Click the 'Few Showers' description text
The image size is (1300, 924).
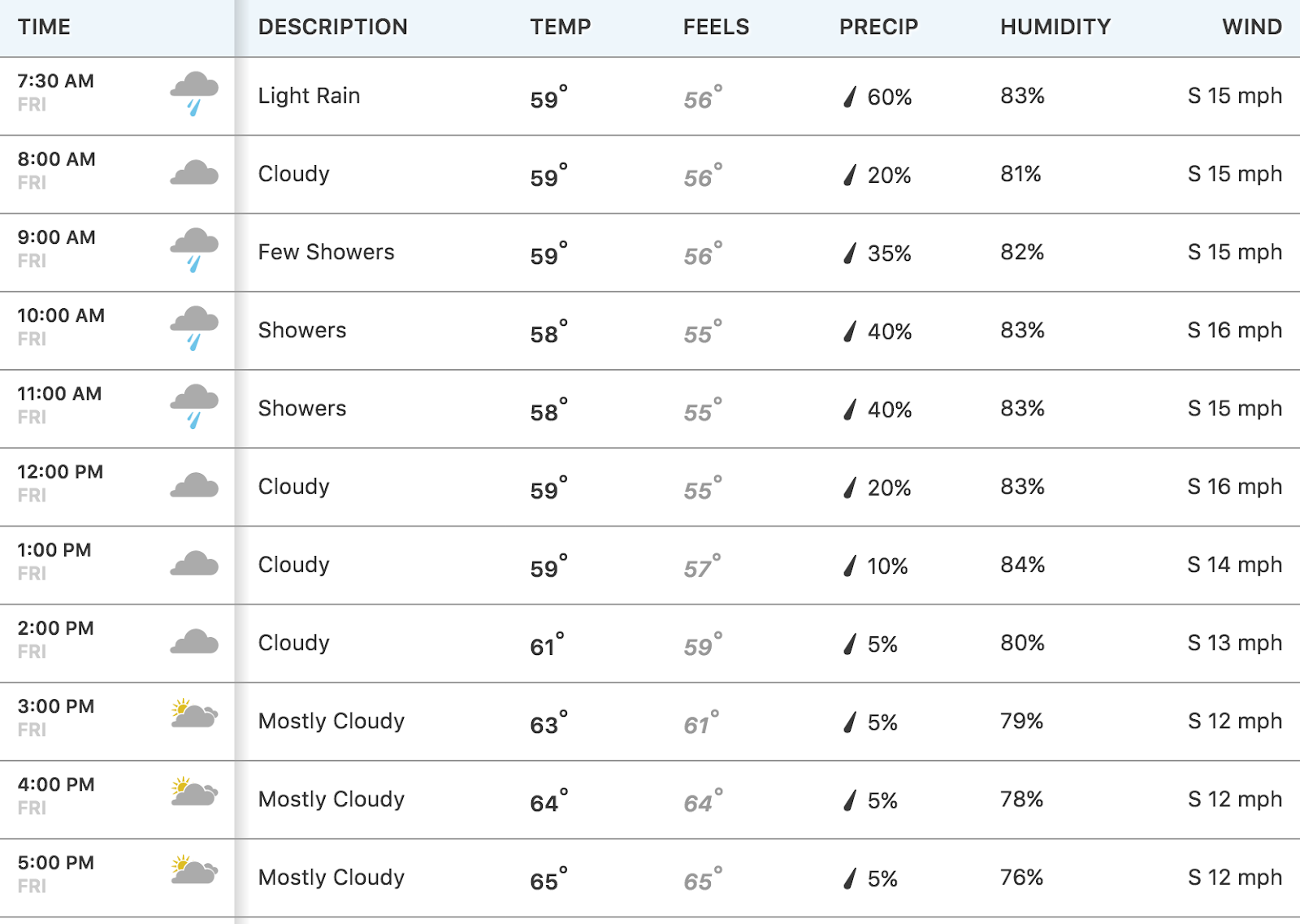326,252
